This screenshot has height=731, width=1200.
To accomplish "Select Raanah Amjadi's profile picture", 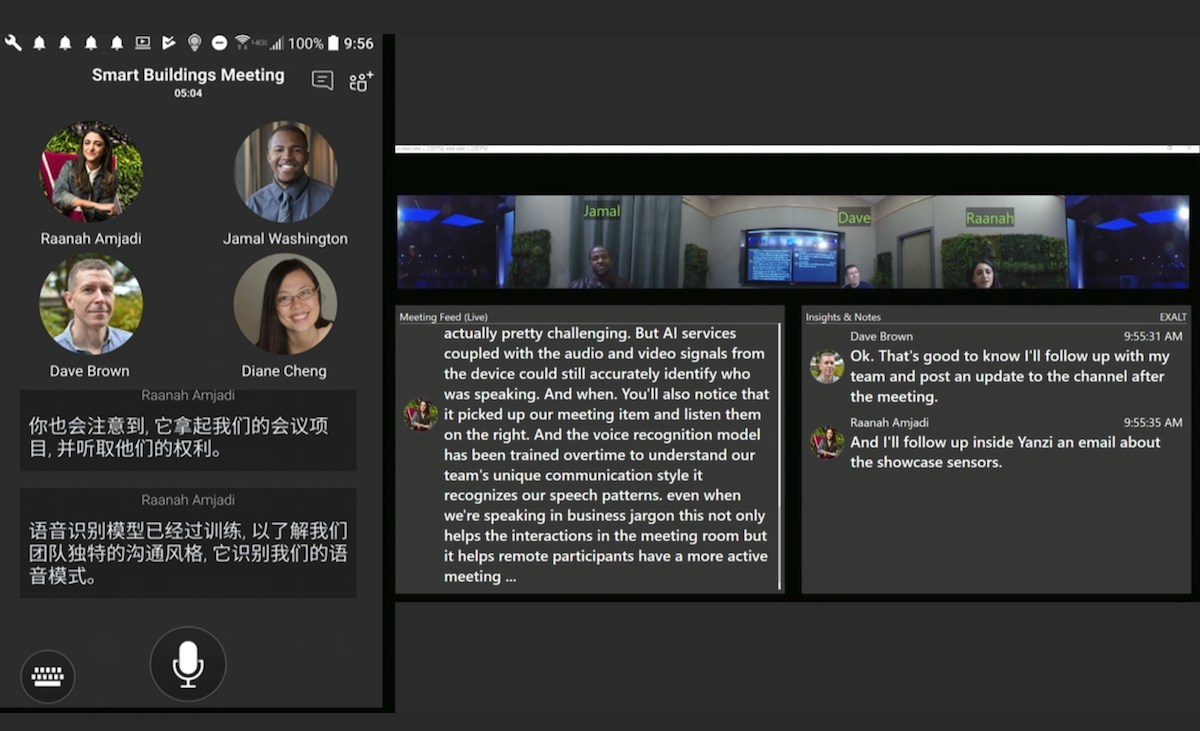I will (91, 172).
